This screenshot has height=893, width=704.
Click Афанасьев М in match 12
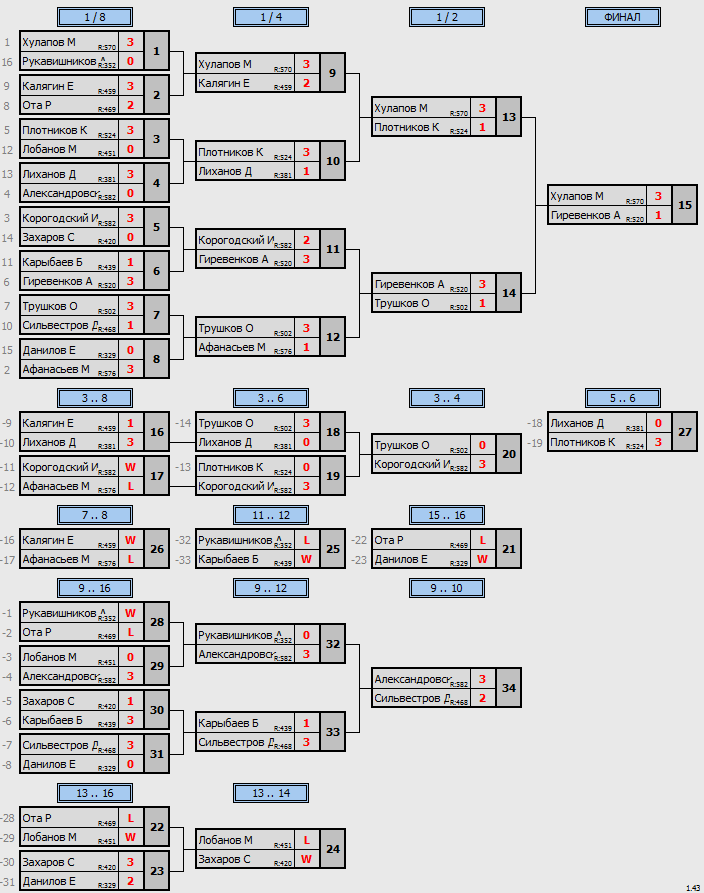(x=232, y=347)
